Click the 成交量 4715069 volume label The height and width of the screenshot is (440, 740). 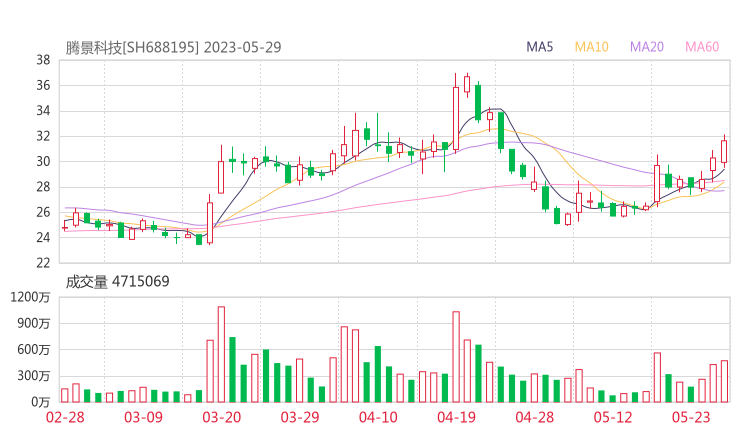click(x=117, y=281)
